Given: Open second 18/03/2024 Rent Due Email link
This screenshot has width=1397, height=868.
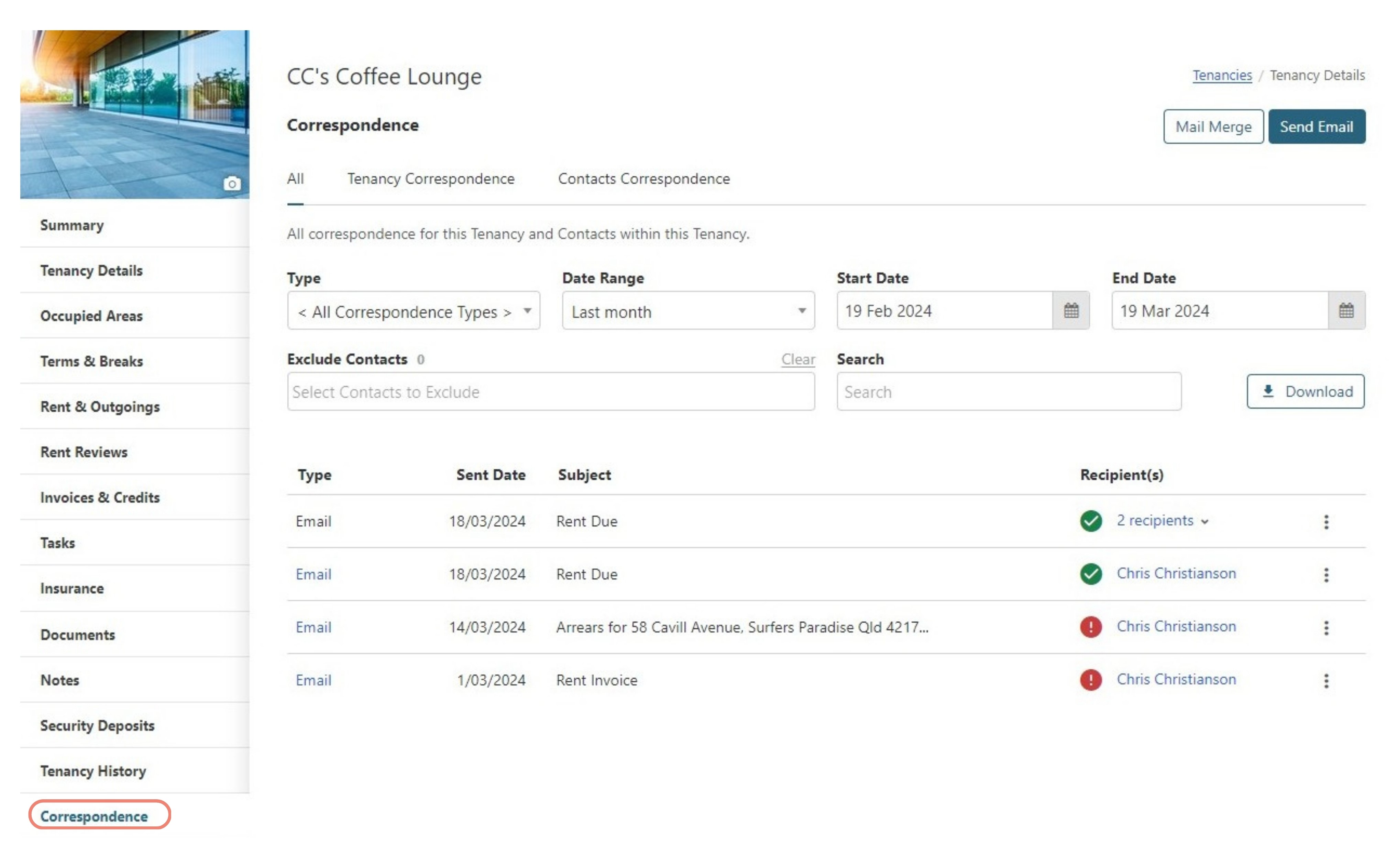Looking at the screenshot, I should coord(313,575).
